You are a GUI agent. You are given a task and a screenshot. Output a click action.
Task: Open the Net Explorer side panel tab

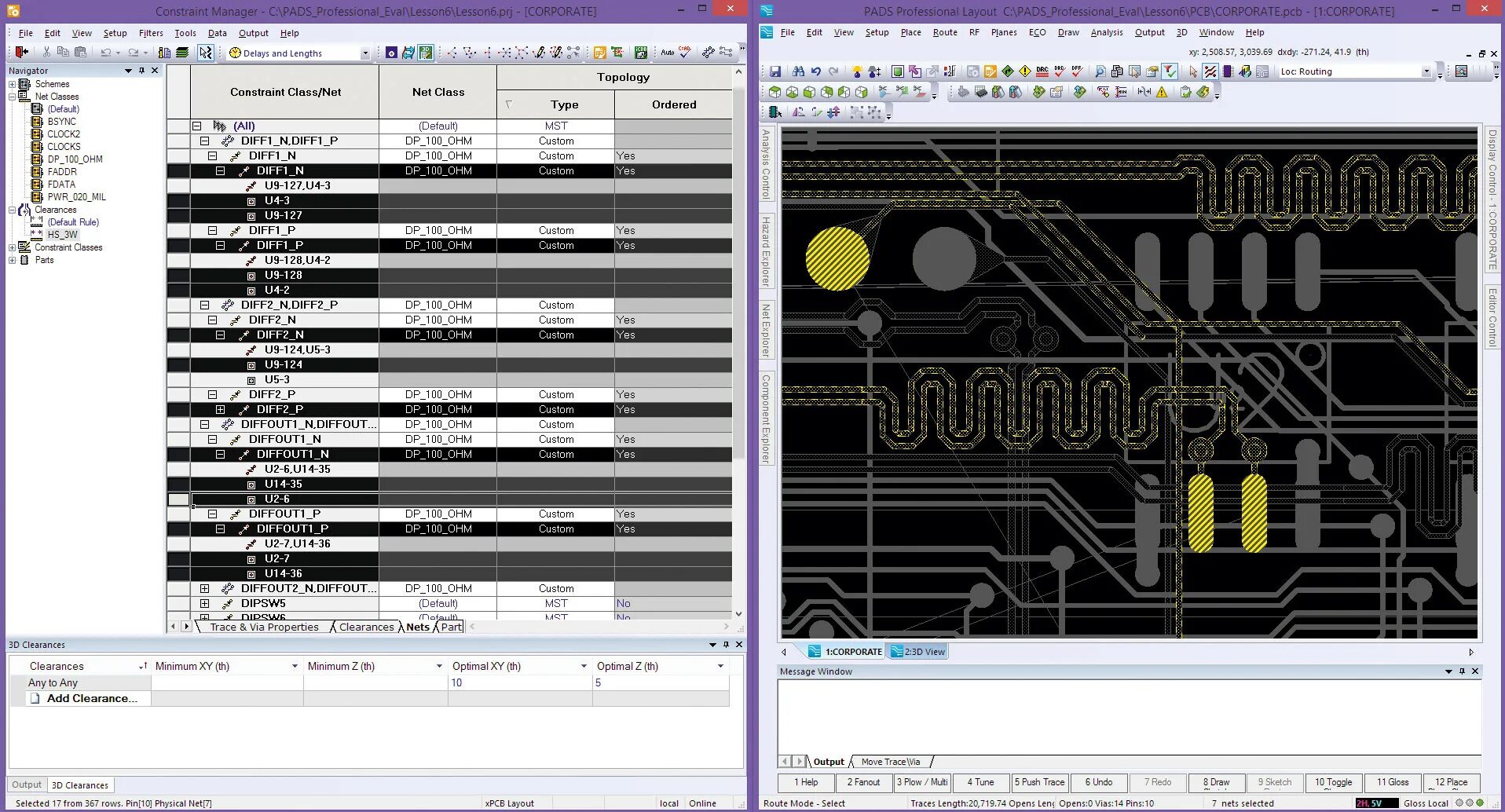coord(766,330)
